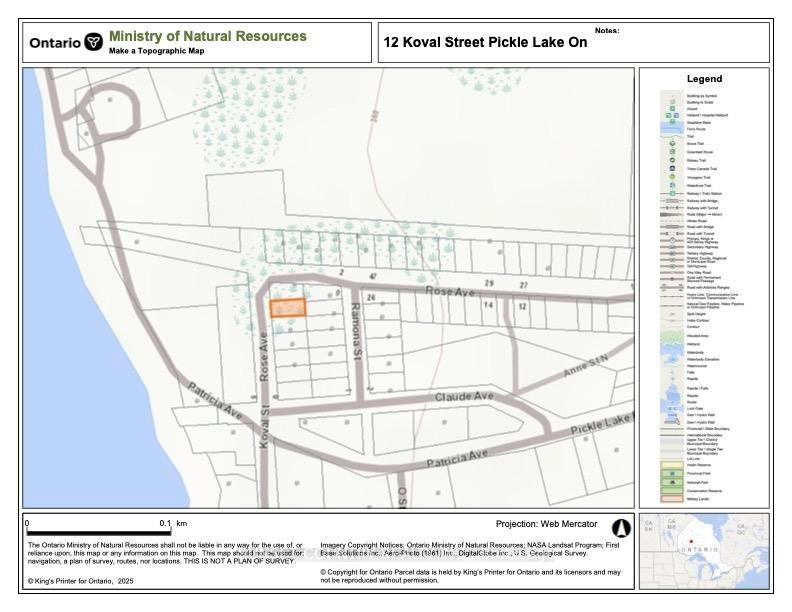Click the Provincial Park legend swatch
This screenshot has height=612, width=792.
672,474
